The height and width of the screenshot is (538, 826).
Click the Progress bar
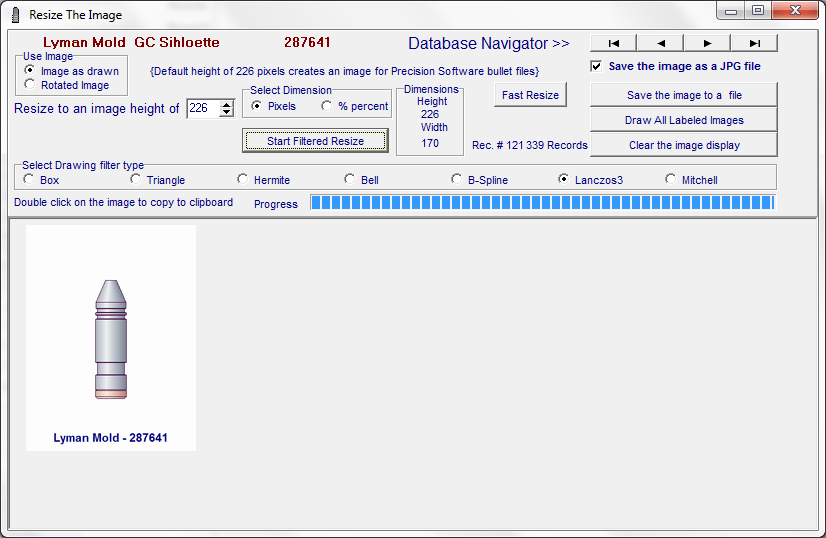click(x=543, y=202)
